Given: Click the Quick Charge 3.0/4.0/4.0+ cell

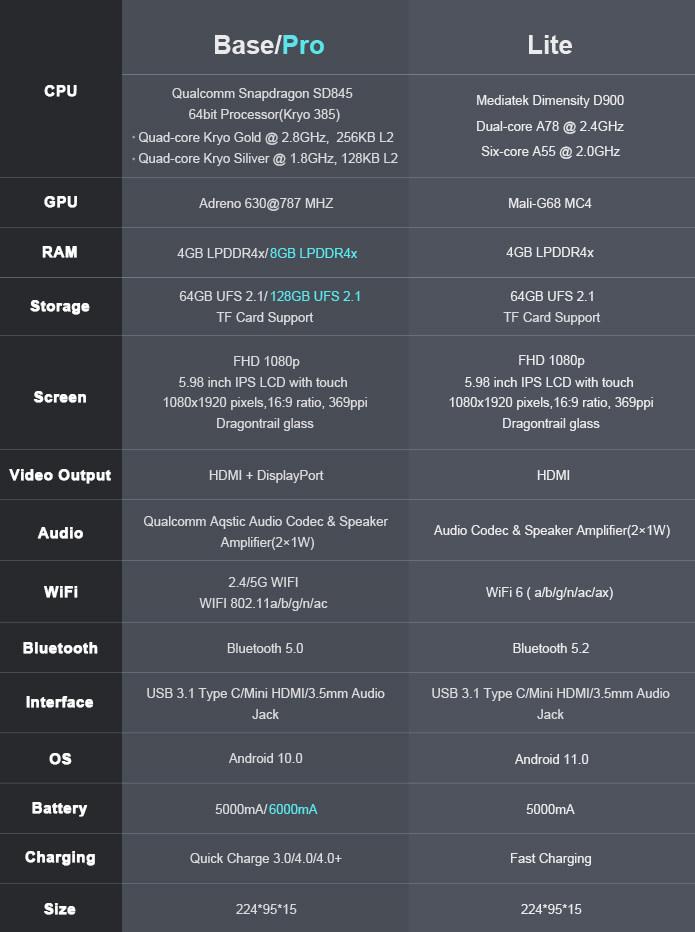Looking at the screenshot, I should [x=266, y=858].
